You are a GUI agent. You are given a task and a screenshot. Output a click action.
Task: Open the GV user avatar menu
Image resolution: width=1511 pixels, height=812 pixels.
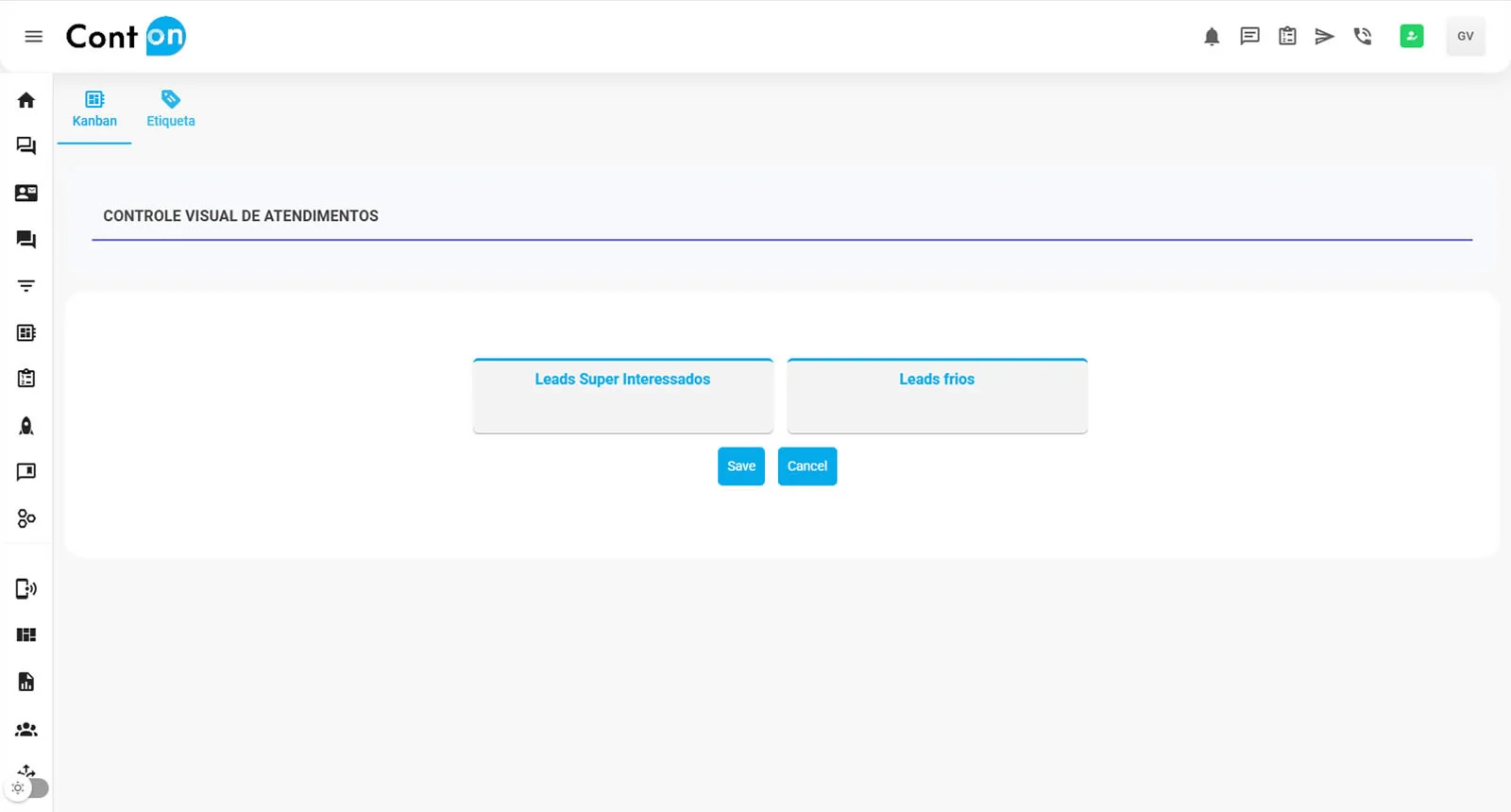(x=1465, y=37)
